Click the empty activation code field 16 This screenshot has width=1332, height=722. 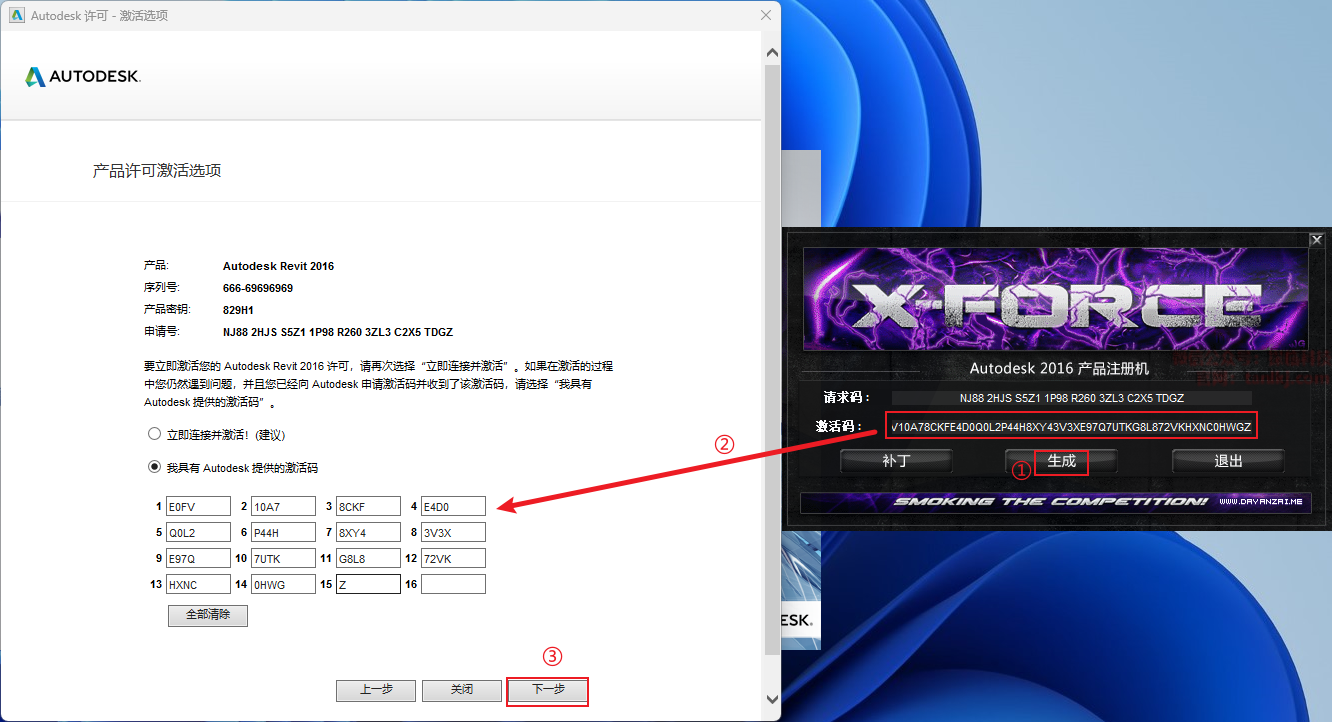(453, 584)
